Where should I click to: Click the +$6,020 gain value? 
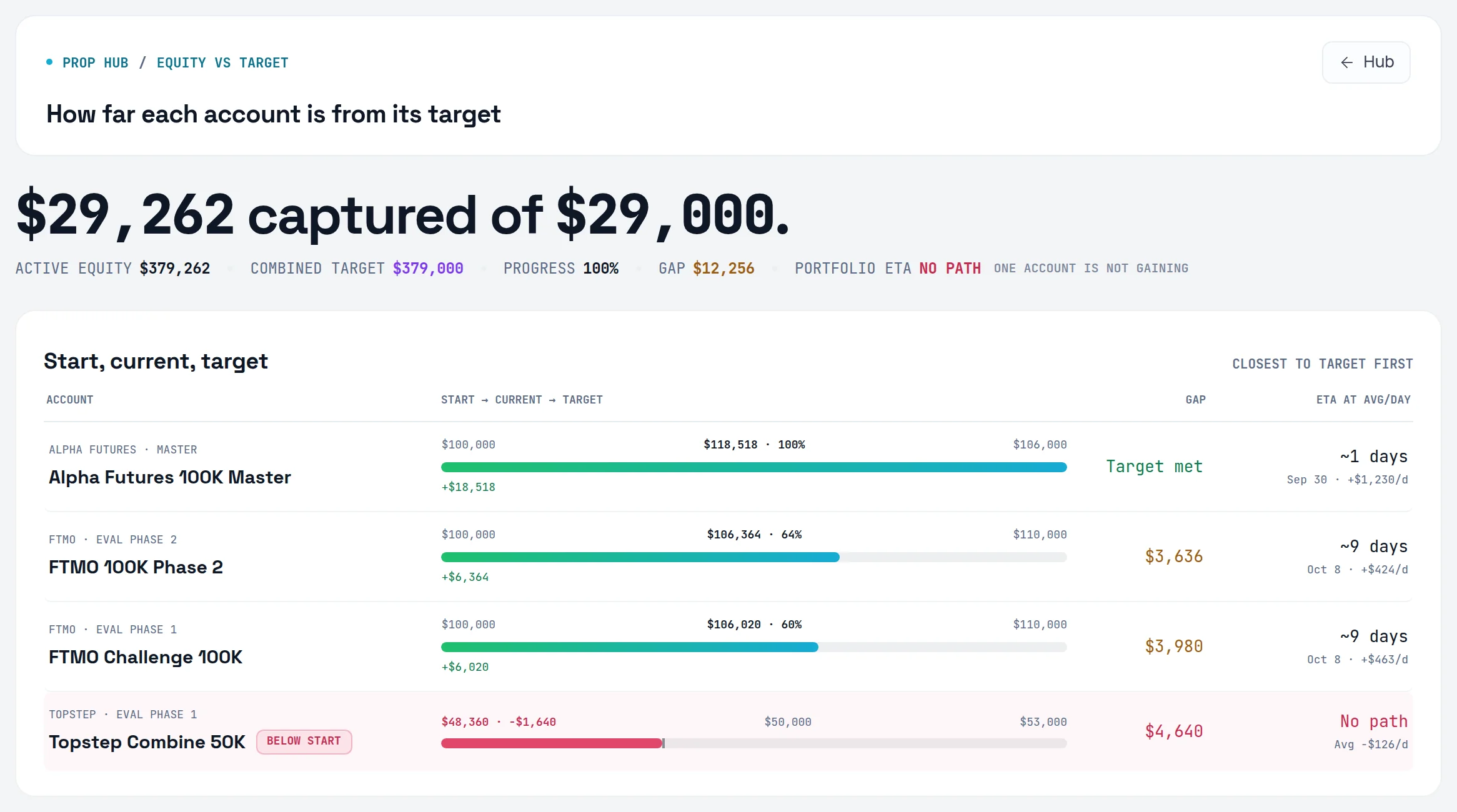coord(465,667)
